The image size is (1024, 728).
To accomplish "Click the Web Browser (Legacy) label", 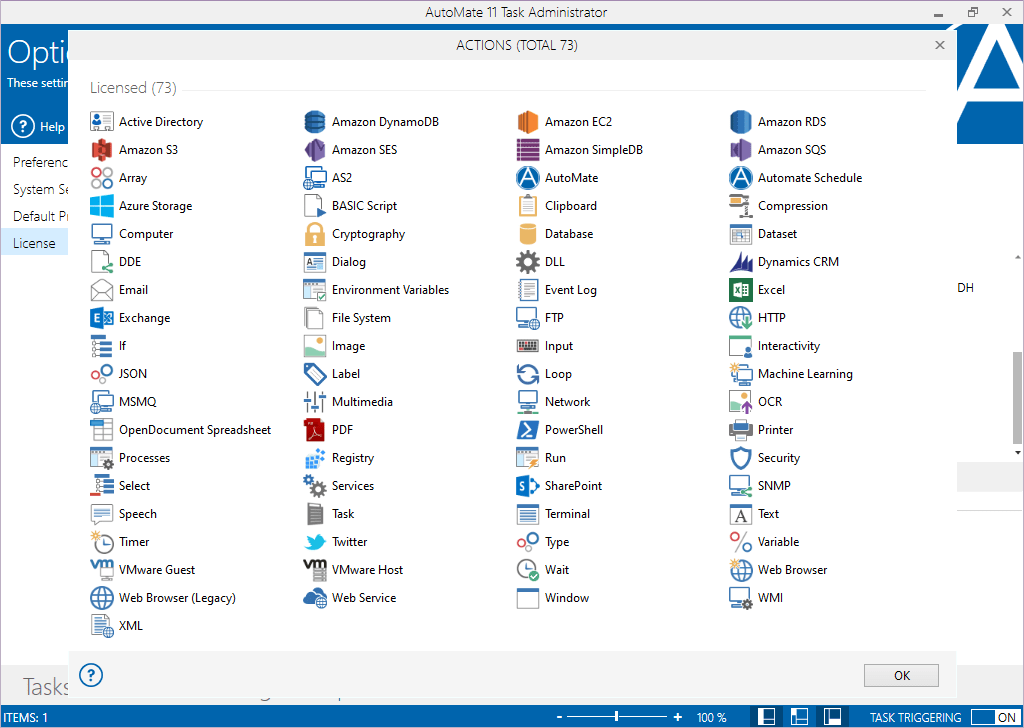I will 177,597.
